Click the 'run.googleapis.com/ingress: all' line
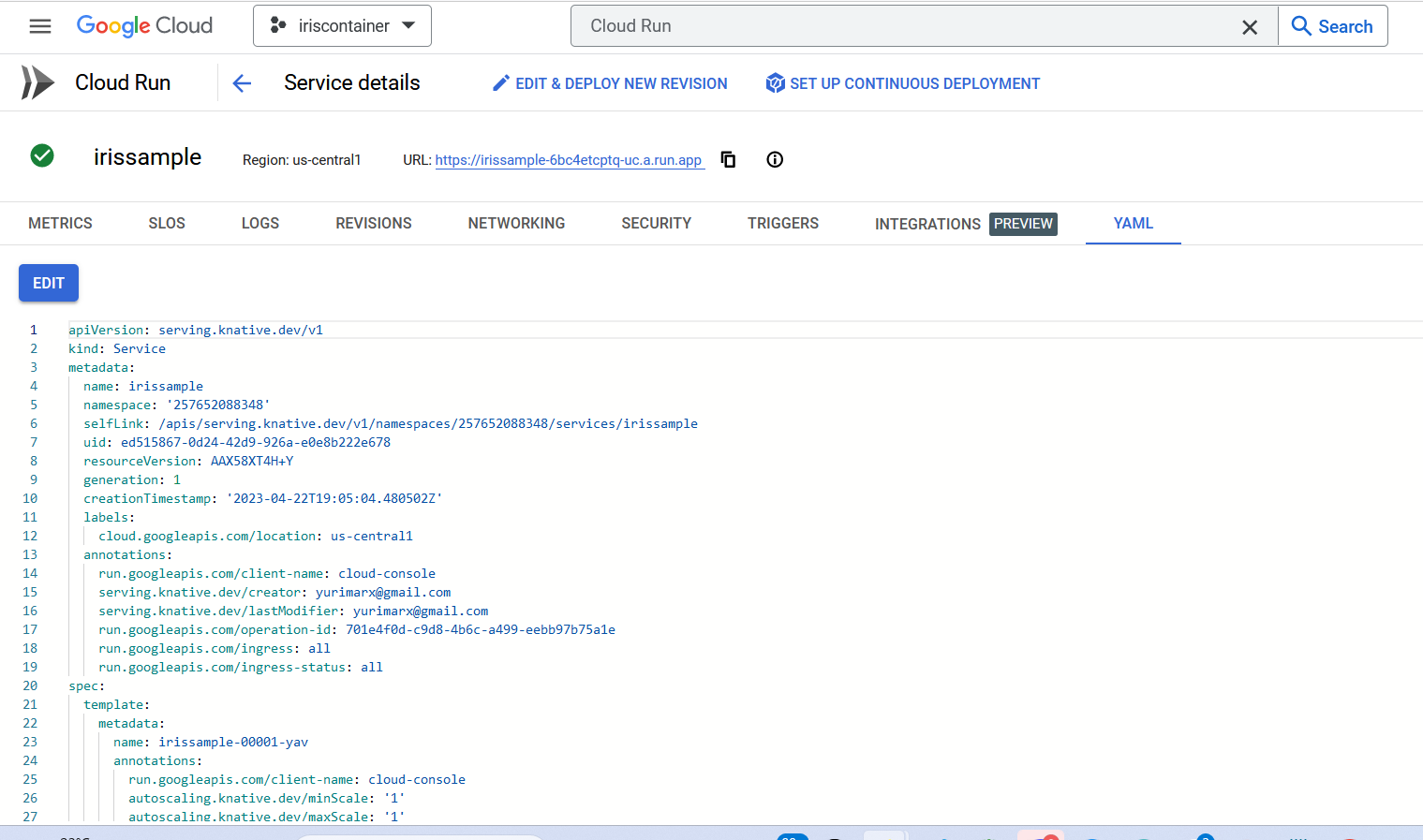Screen dimensions: 1423x840 (215, 648)
